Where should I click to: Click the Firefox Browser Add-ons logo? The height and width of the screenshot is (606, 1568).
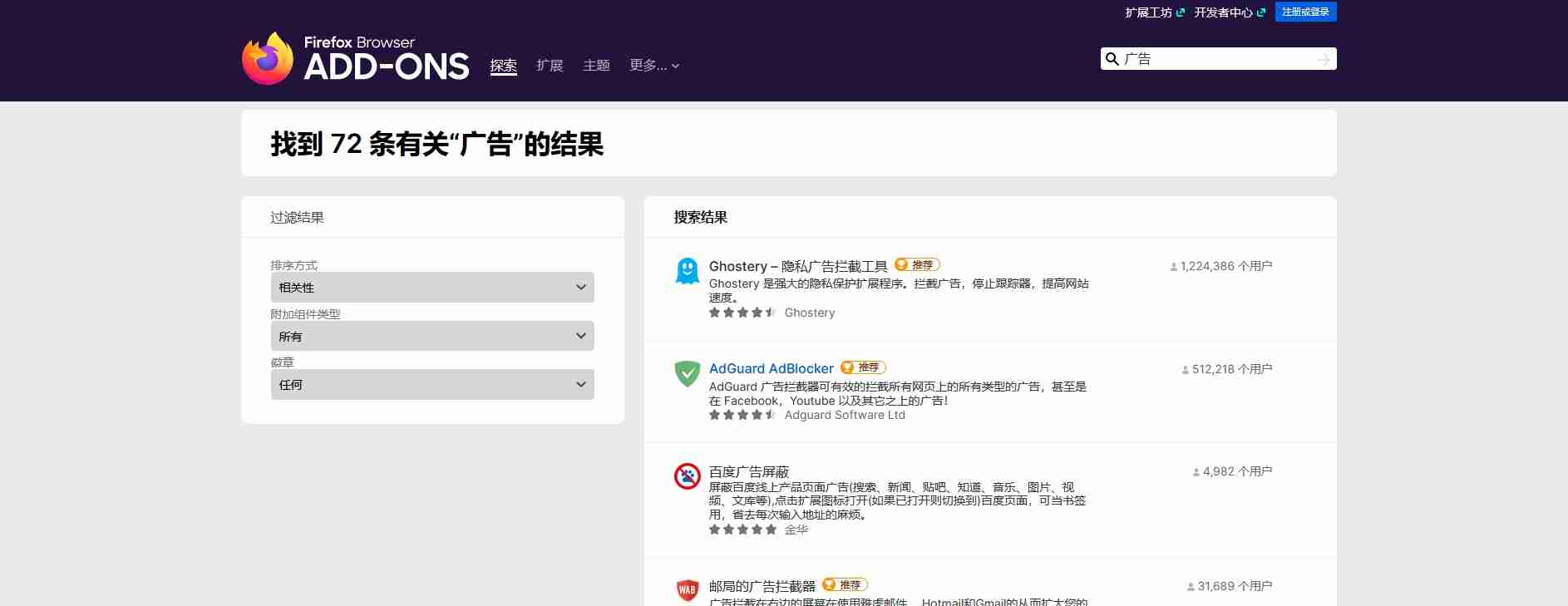(x=355, y=58)
